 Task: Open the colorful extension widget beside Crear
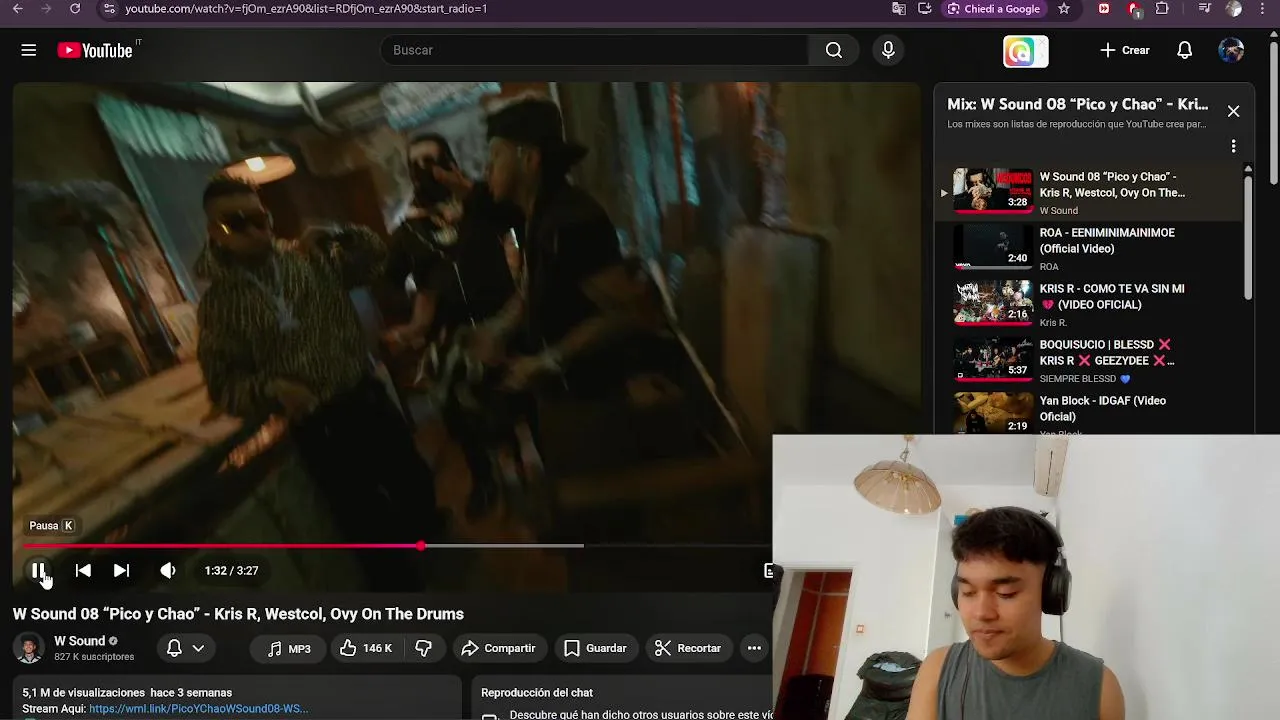(1025, 51)
